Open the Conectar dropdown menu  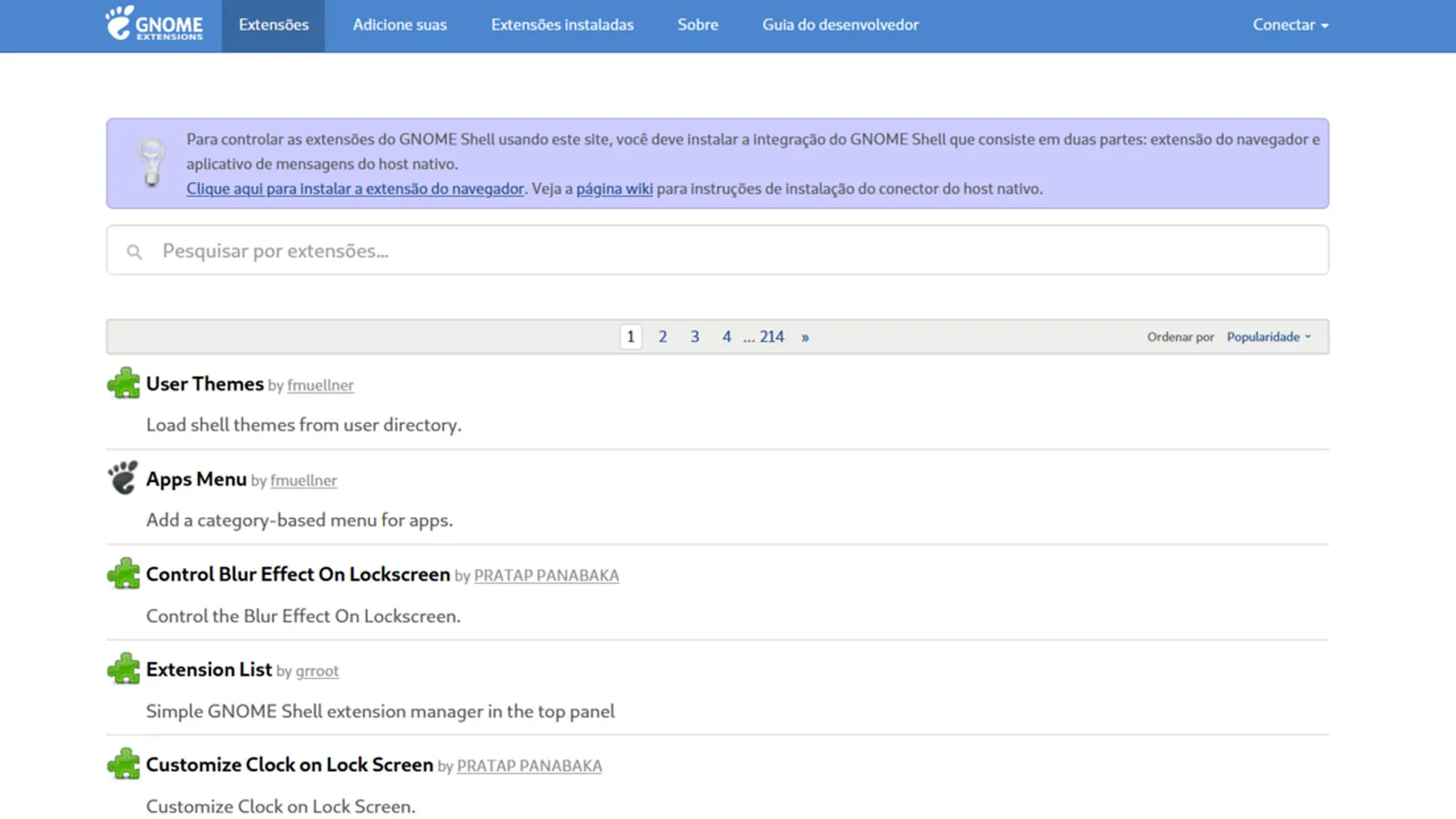click(1290, 25)
